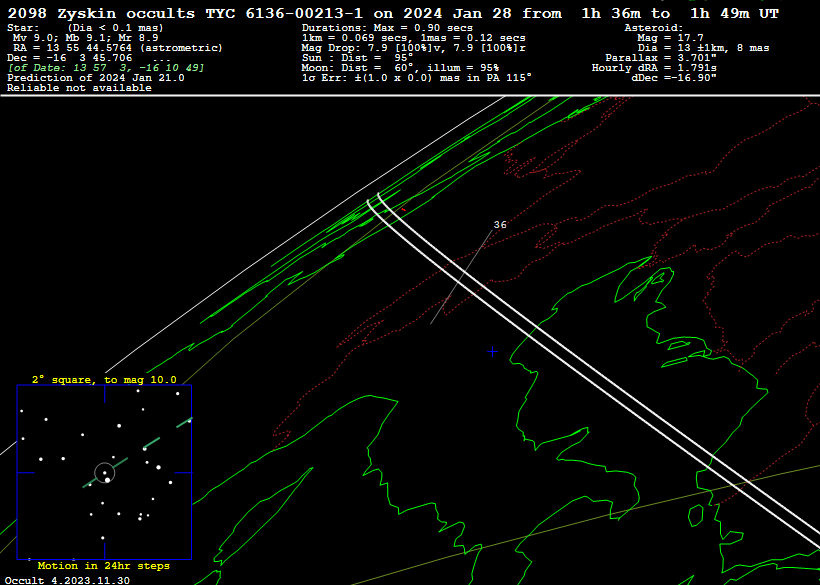Click asteroid 'Mag = 17.7' value
The height and width of the screenshot is (585, 820).
point(670,38)
